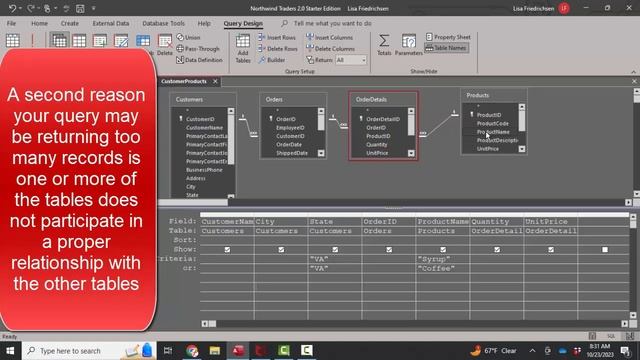Choose the Crosstab query type icon
Image resolution: width=640 pixels, height=360 pixels.
coord(143,40)
